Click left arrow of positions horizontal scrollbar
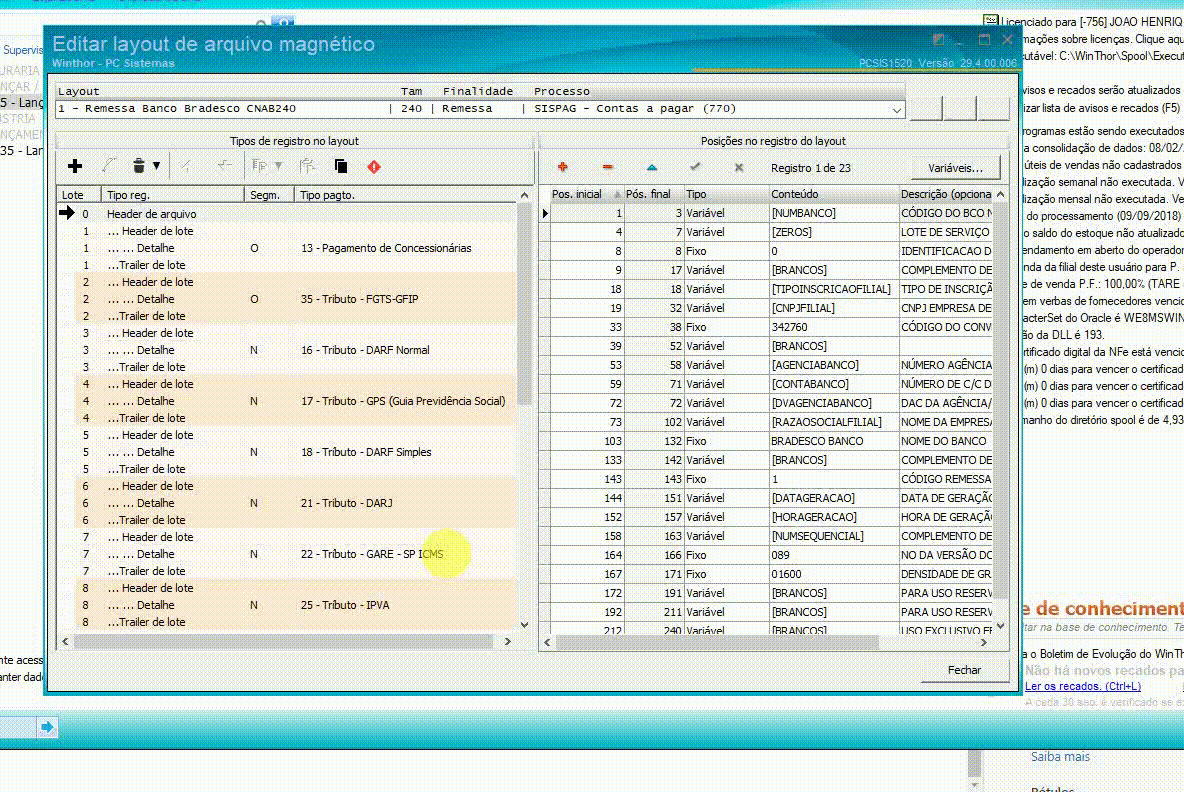Image resolution: width=1184 pixels, height=792 pixels. pyautogui.click(x=548, y=643)
